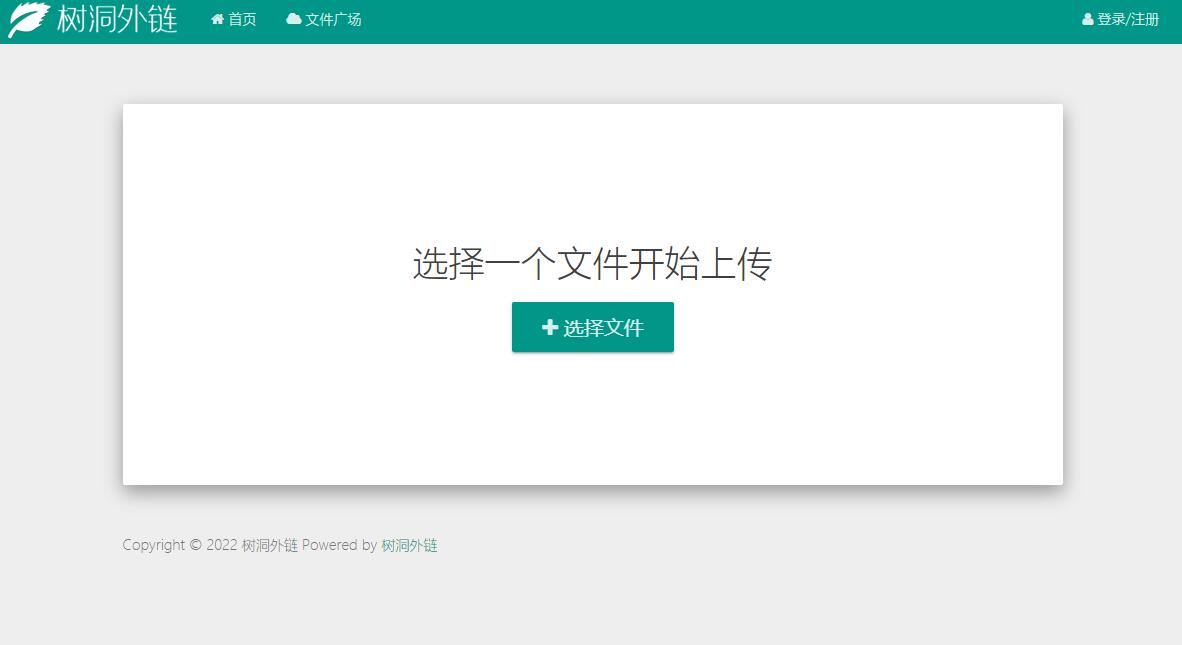Click the white upload card area
Screen dimensions: 1182x645
[x=592, y=430]
